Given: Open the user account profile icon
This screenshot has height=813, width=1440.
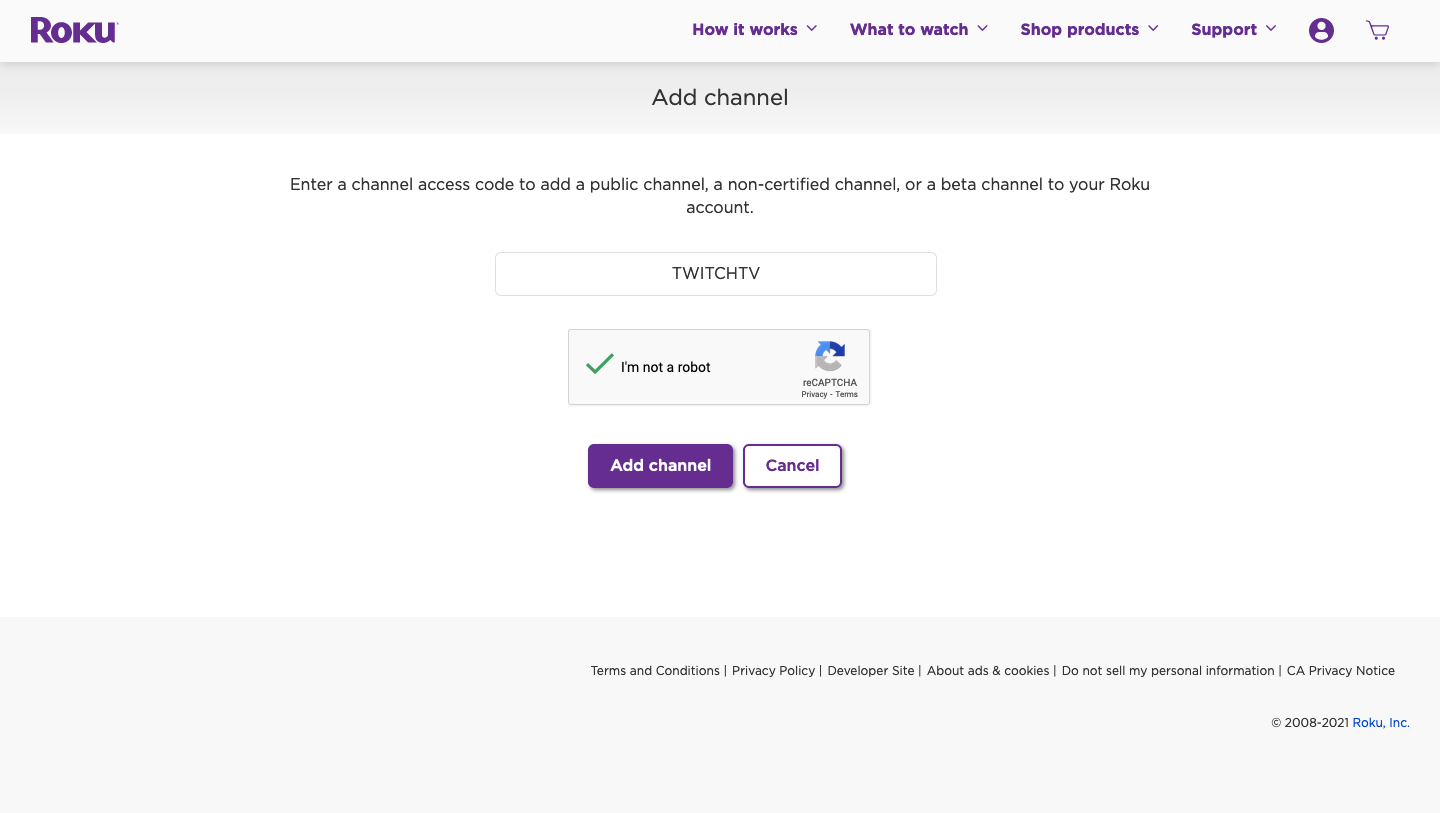Looking at the screenshot, I should [x=1321, y=31].
